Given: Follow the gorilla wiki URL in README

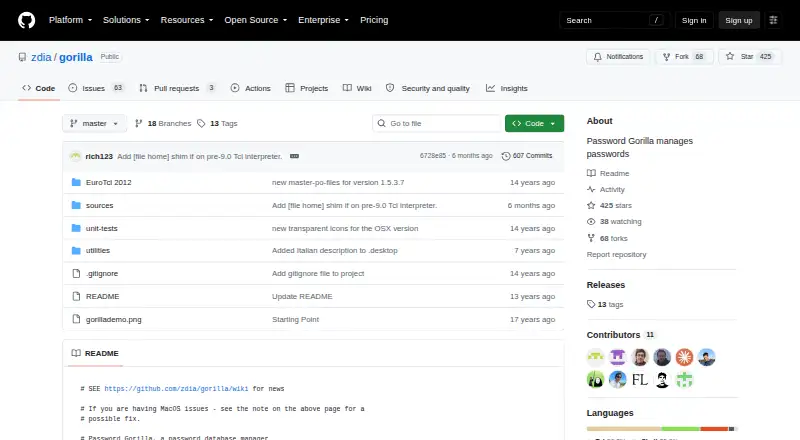Looking at the screenshot, I should pyautogui.click(x=177, y=388).
